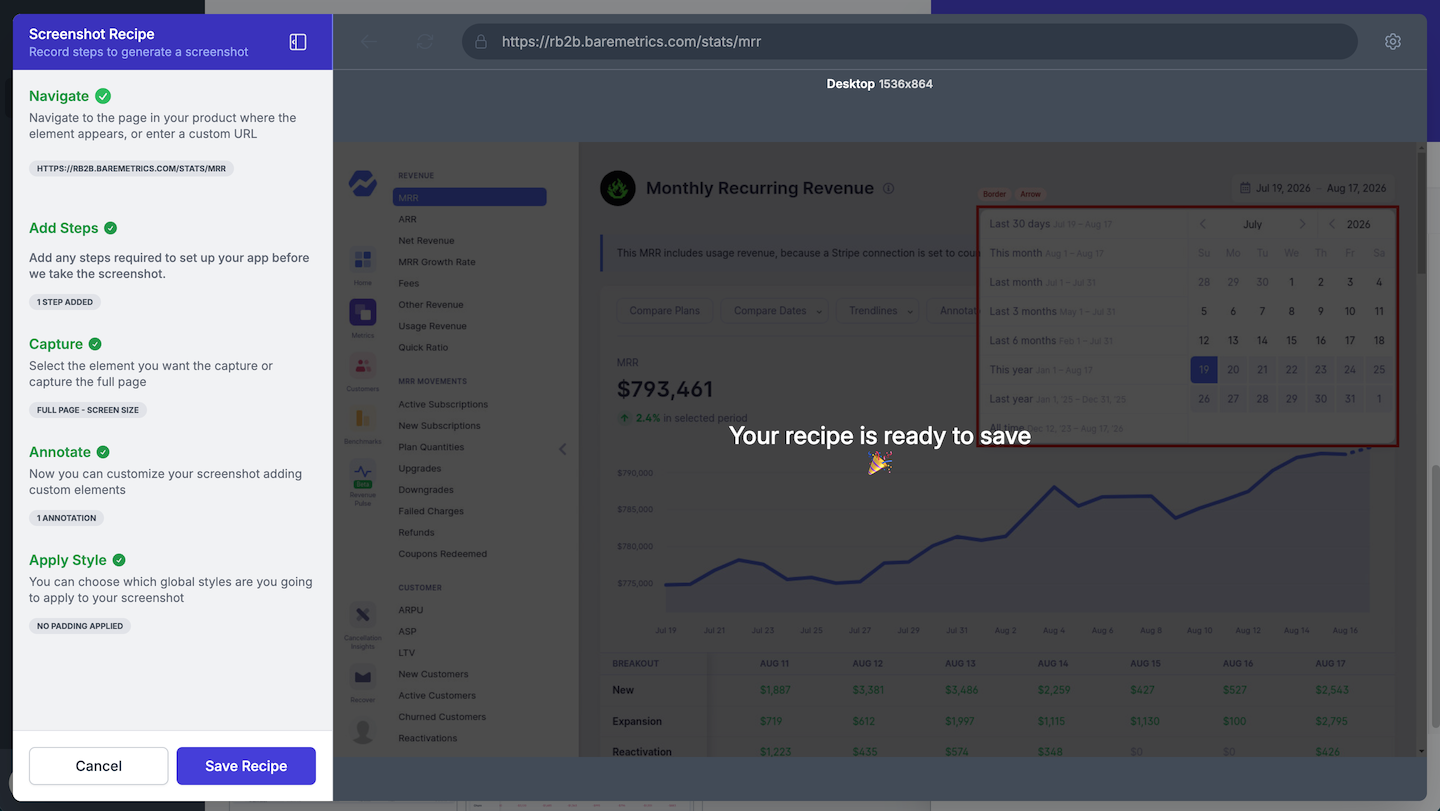Open the Customers icon in preview sidebar
Viewport: 1440px width, 811px height.
(x=362, y=366)
